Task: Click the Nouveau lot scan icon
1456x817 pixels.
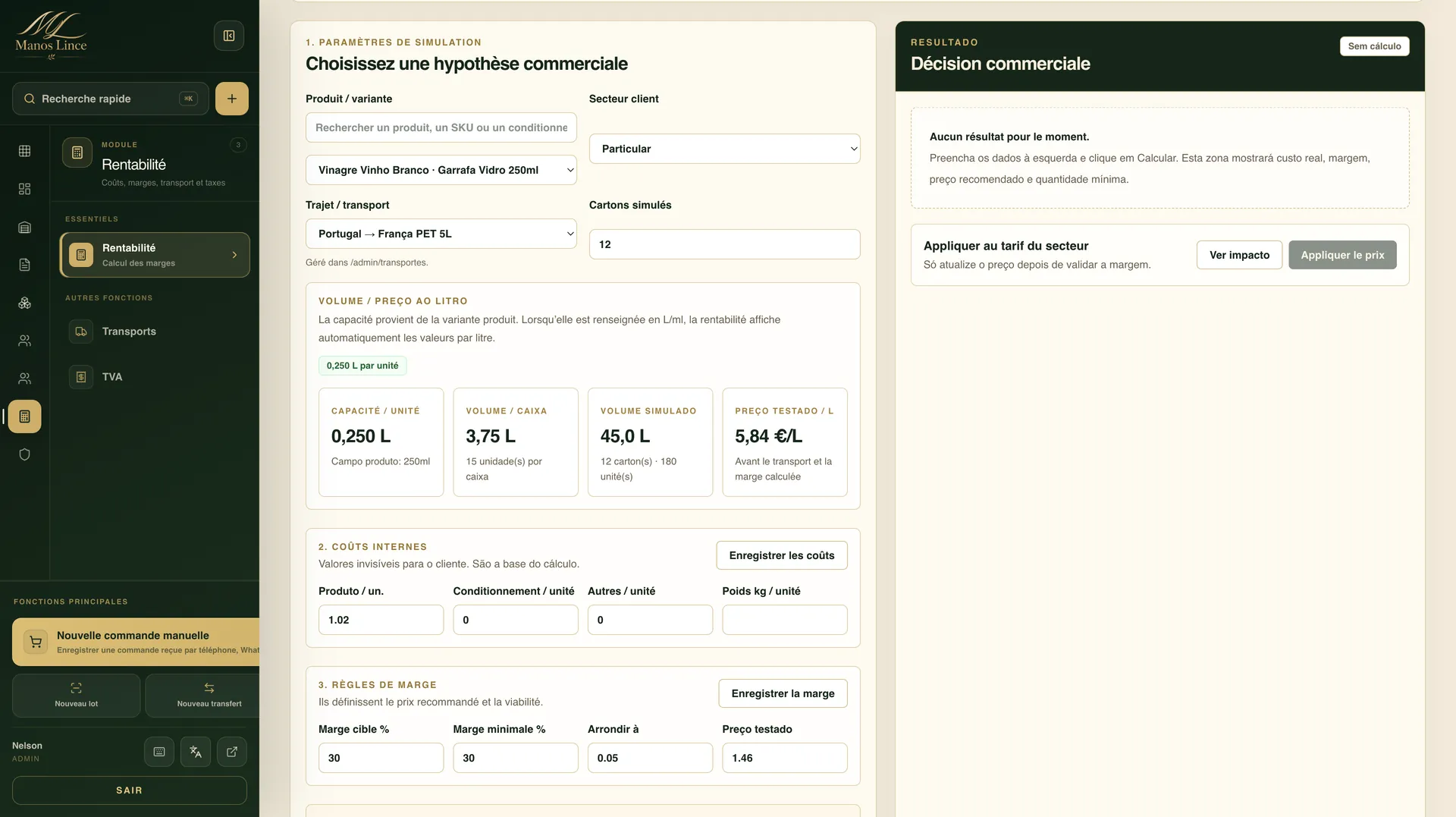Action: 77,688
